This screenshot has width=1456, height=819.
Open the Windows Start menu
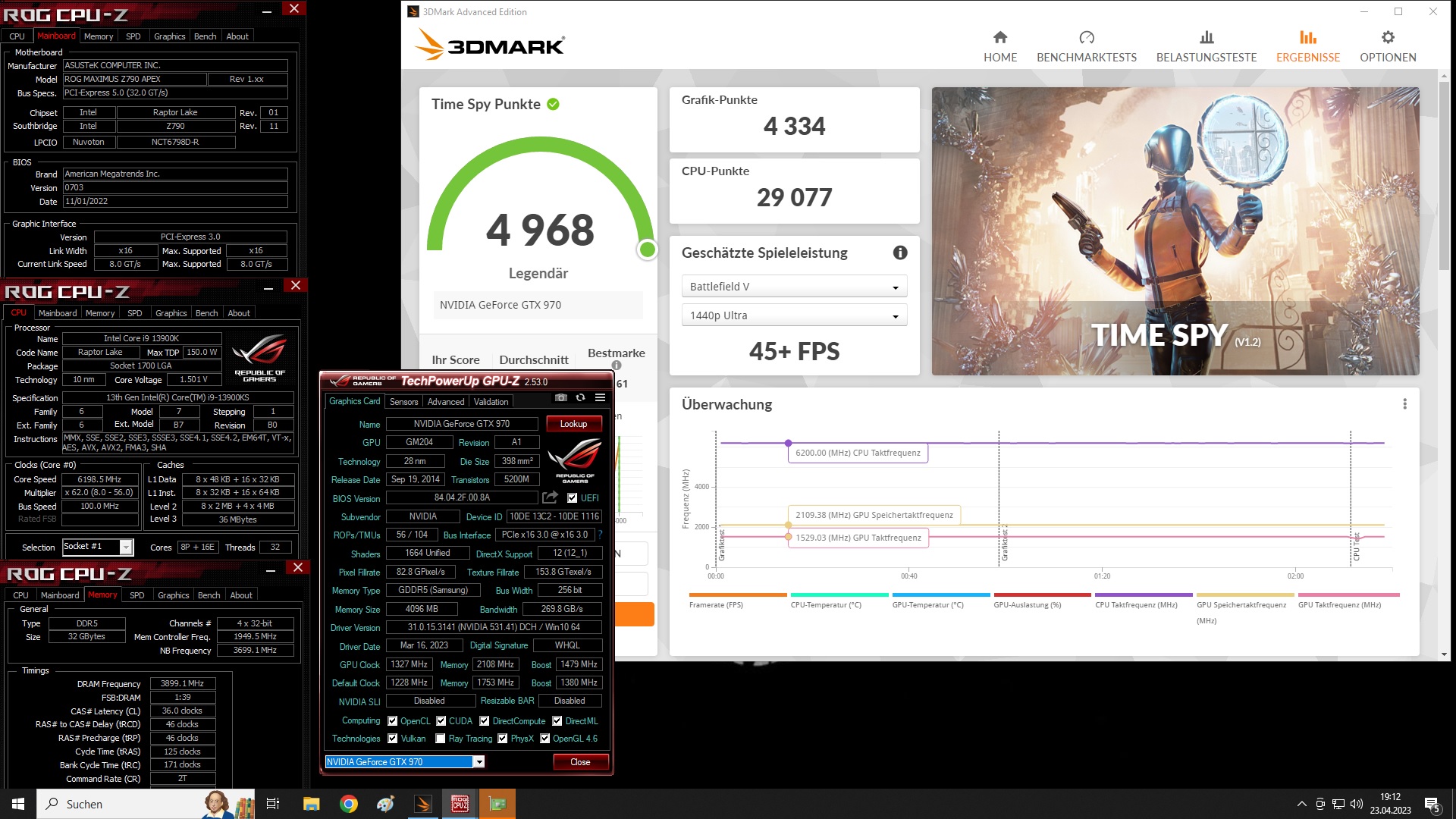pyautogui.click(x=18, y=804)
